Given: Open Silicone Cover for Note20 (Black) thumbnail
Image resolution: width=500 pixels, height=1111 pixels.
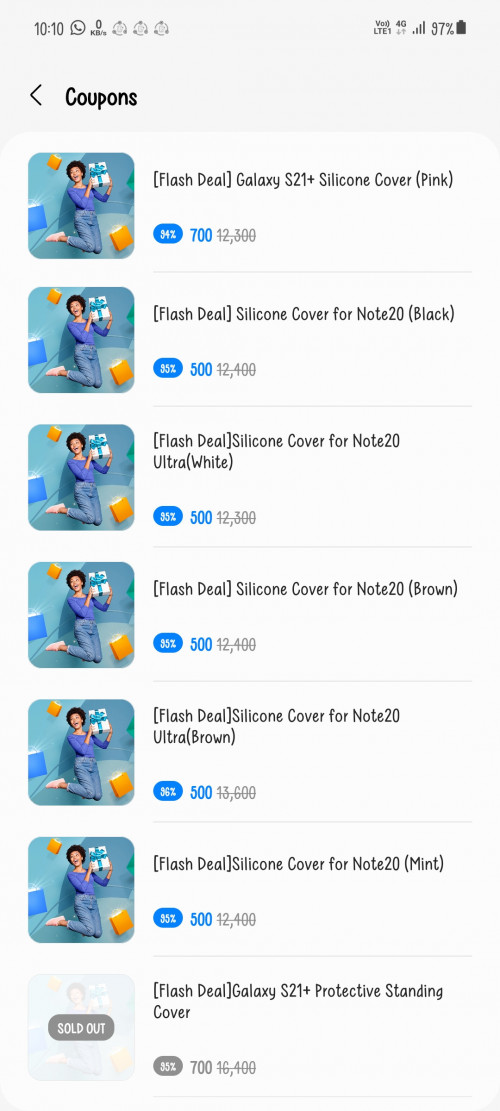Looking at the screenshot, I should [81, 339].
